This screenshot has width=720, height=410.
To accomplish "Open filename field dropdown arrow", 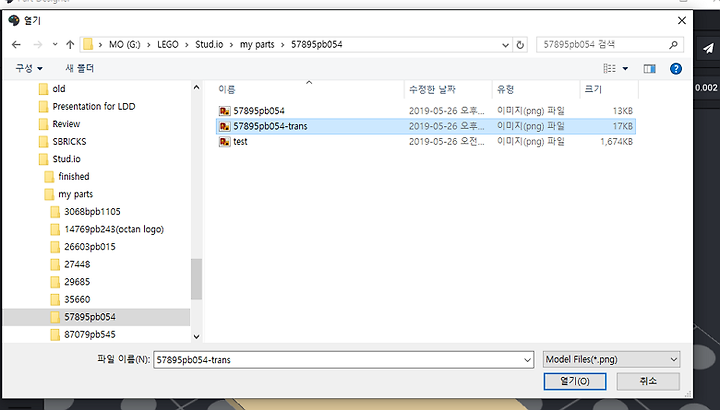I will click(528, 360).
